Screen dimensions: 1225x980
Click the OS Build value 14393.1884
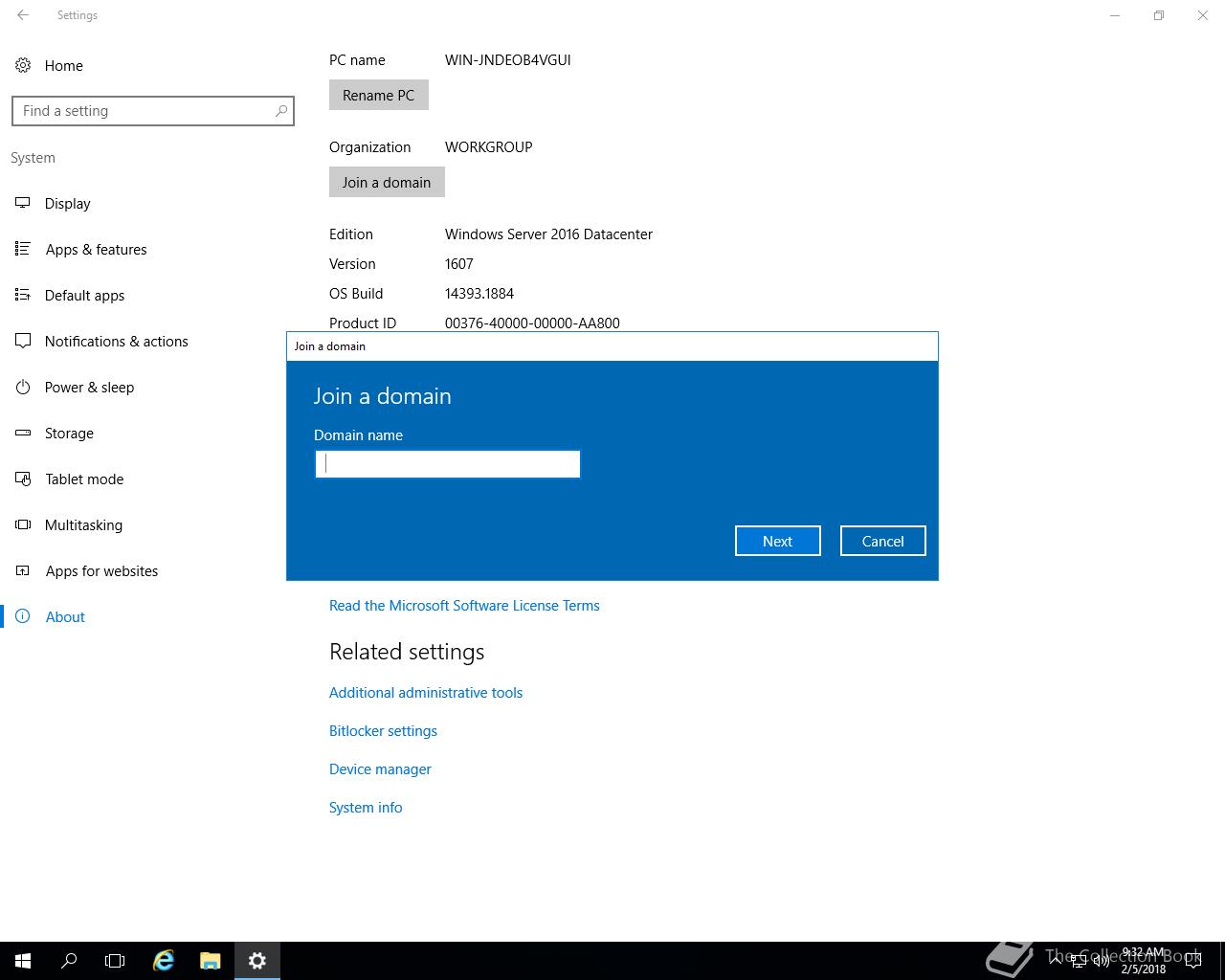pyautogui.click(x=479, y=293)
